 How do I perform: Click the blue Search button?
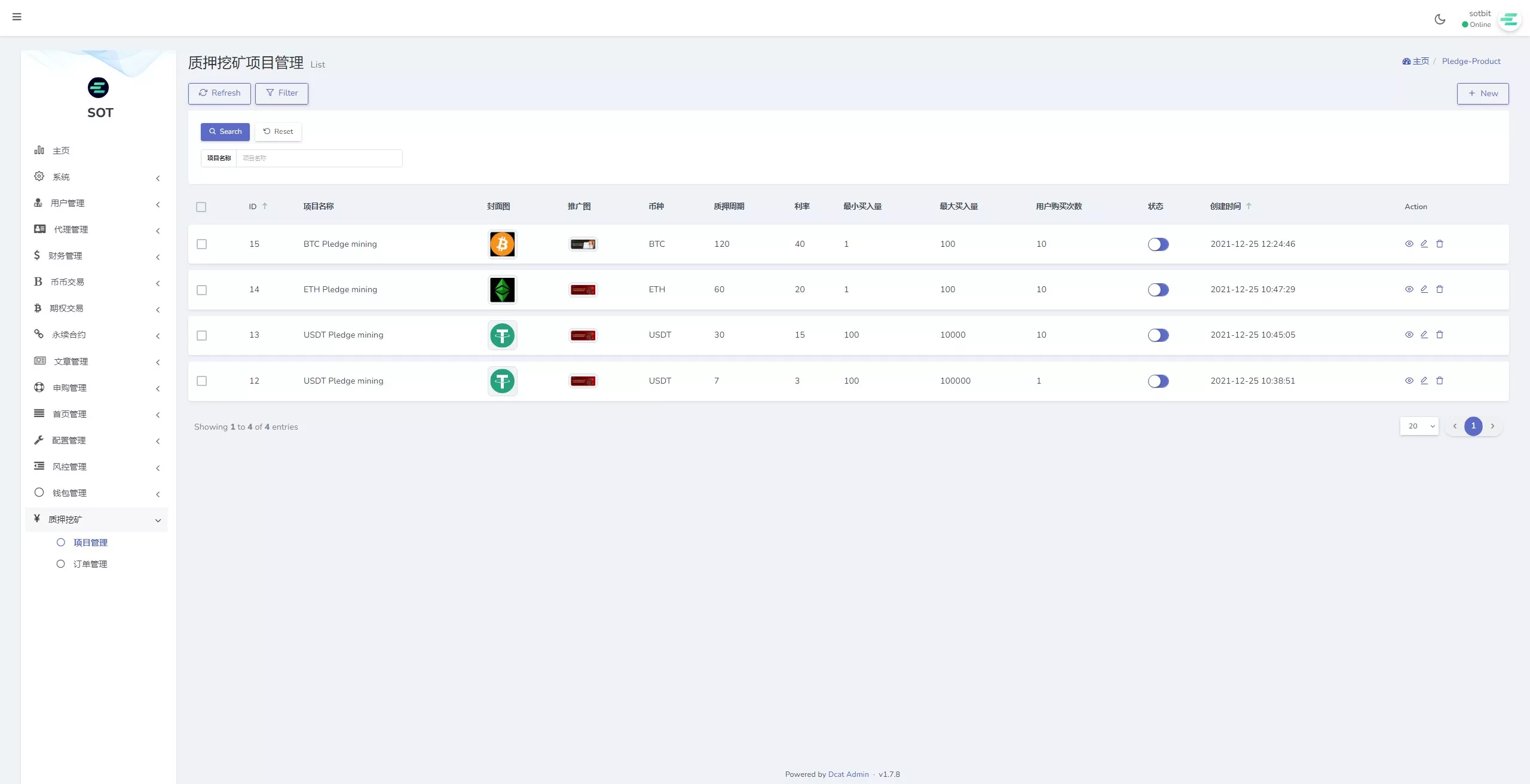[225, 131]
